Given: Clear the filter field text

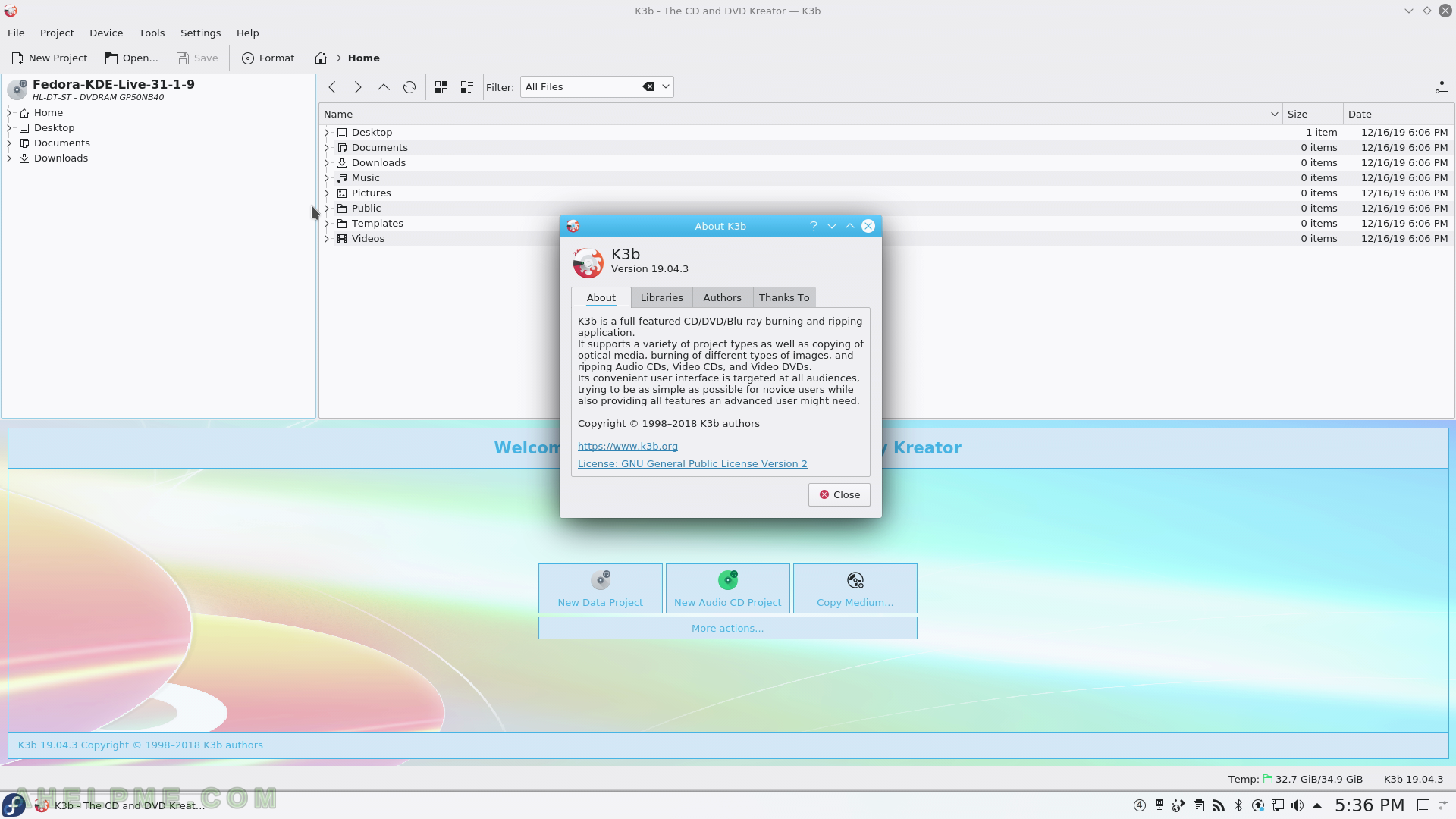Looking at the screenshot, I should tap(648, 86).
